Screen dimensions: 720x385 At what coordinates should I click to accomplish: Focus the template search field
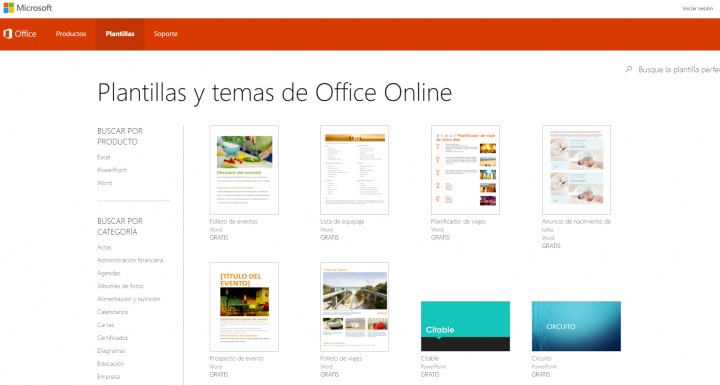pos(679,70)
